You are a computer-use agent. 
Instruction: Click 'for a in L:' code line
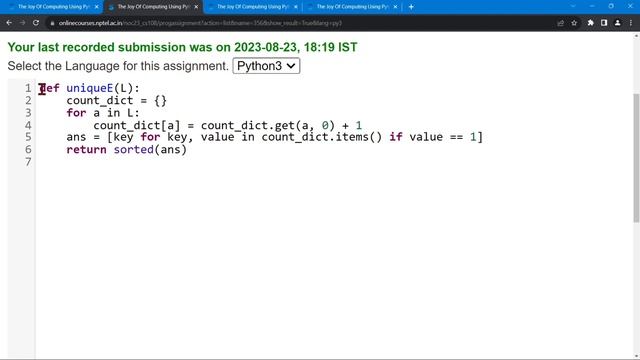pyautogui.click(x=103, y=113)
